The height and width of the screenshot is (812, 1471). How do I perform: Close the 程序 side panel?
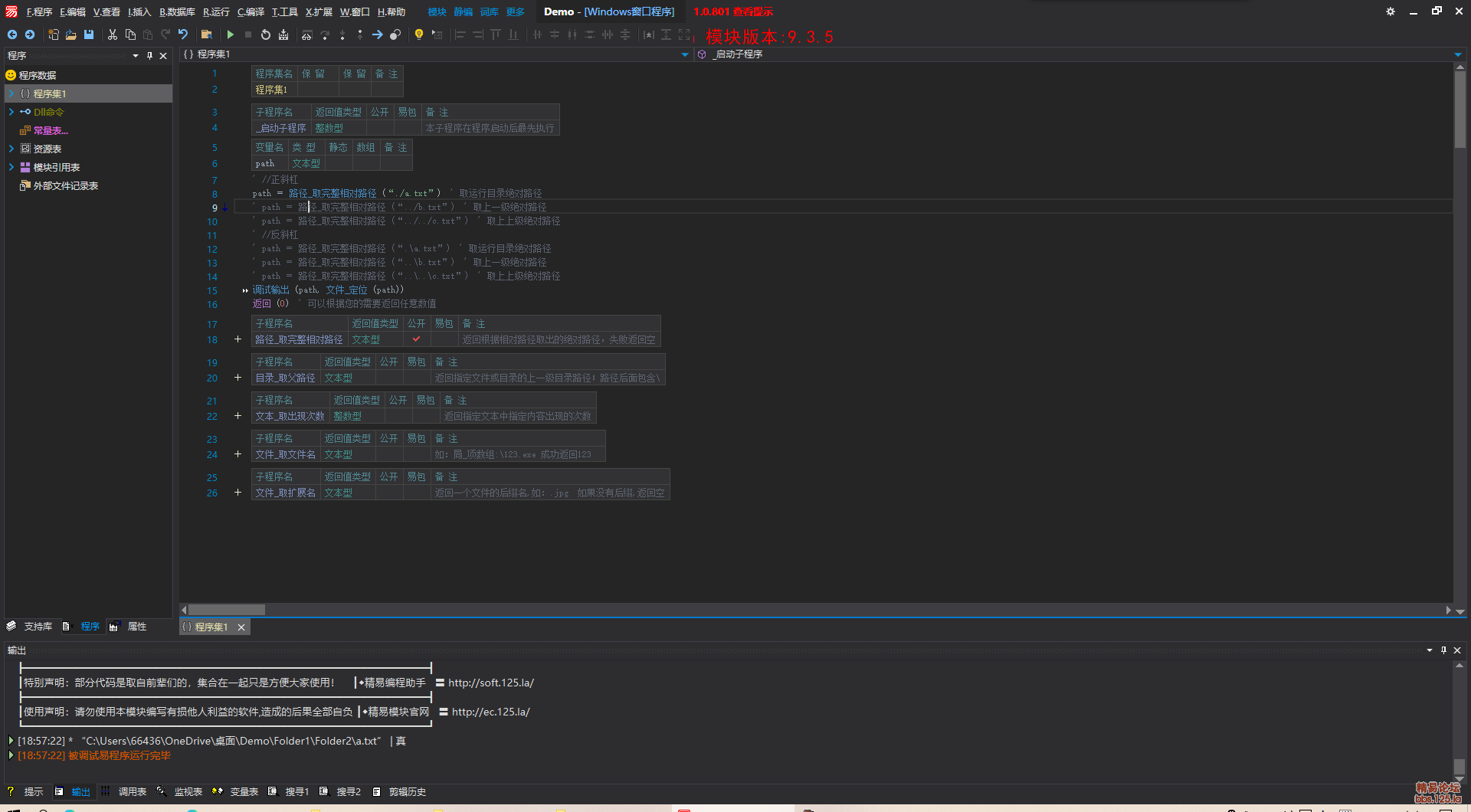(163, 56)
